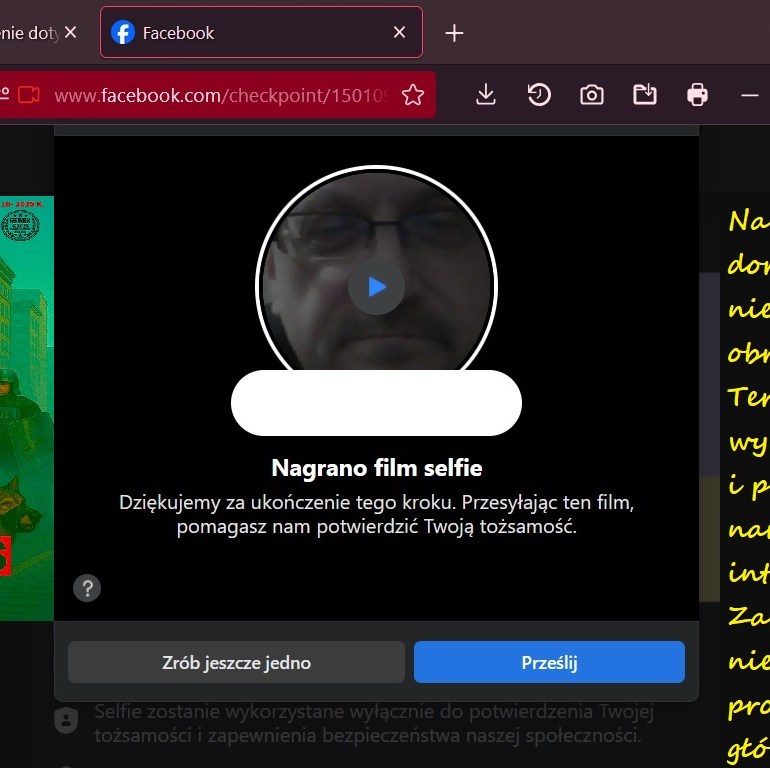
Task: Play the recorded selfie video
Action: click(376, 287)
